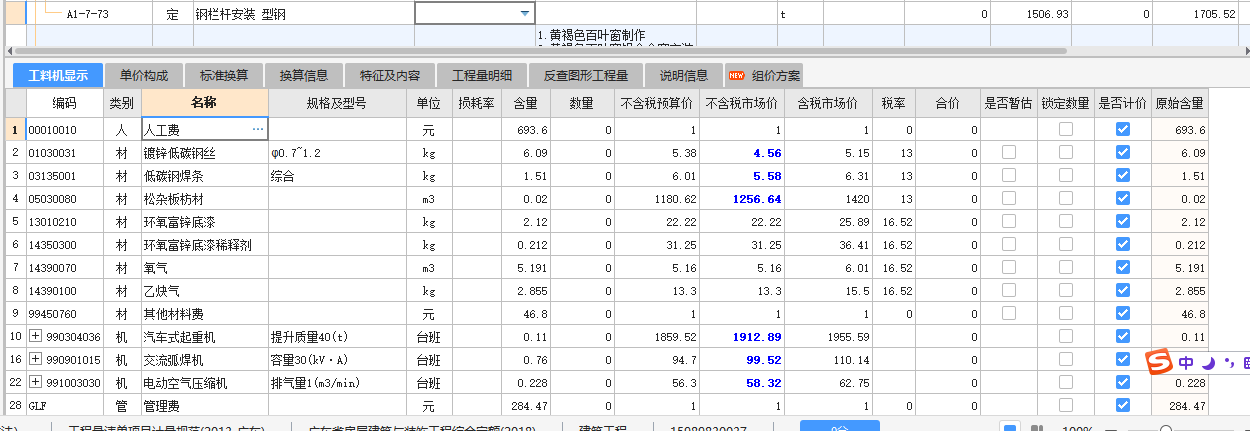
Task: Select code cell 01030031
Action: [64, 153]
